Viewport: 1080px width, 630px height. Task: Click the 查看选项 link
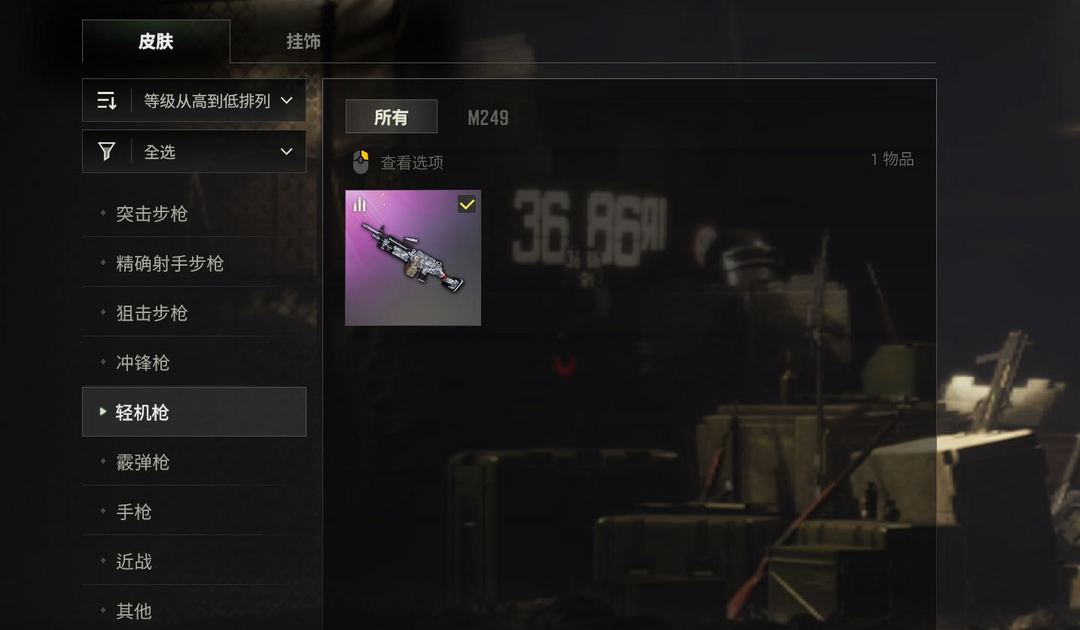coord(412,162)
